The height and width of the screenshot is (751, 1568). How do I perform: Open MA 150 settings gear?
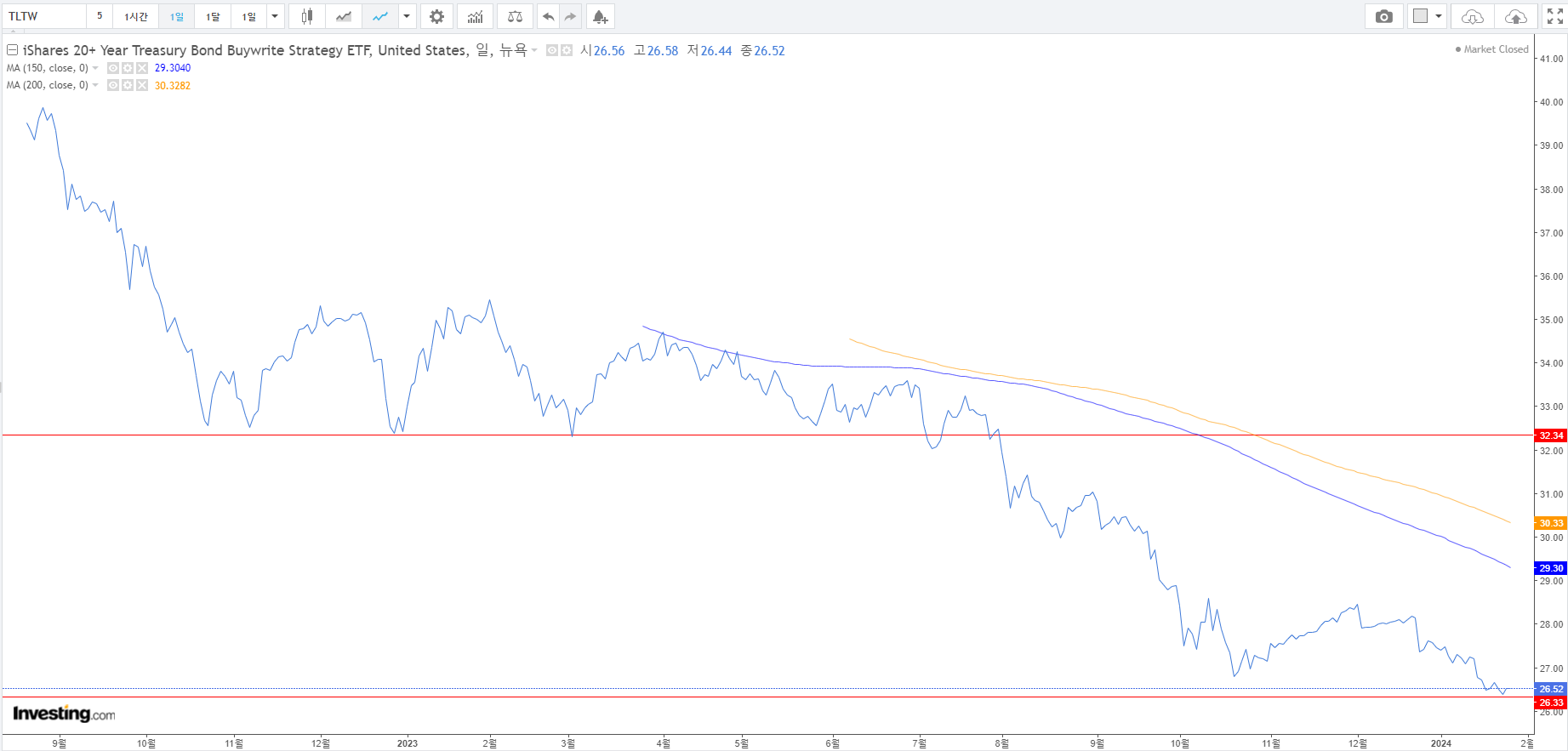coord(128,68)
